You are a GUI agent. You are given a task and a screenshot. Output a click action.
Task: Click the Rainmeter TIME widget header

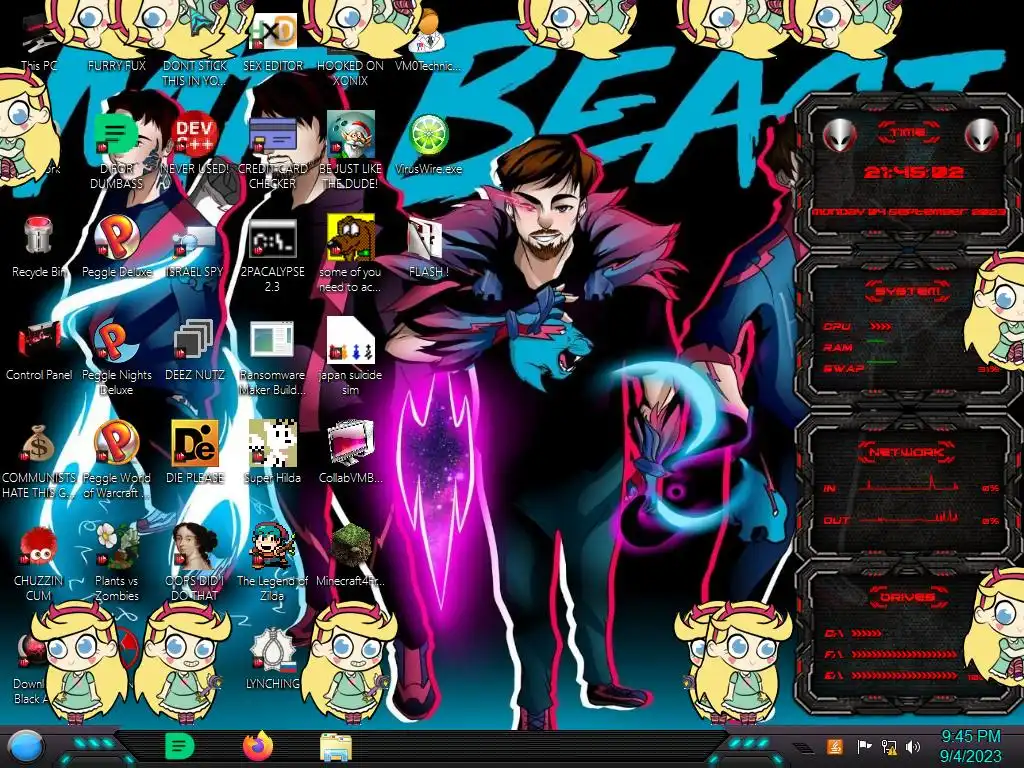(x=908, y=133)
